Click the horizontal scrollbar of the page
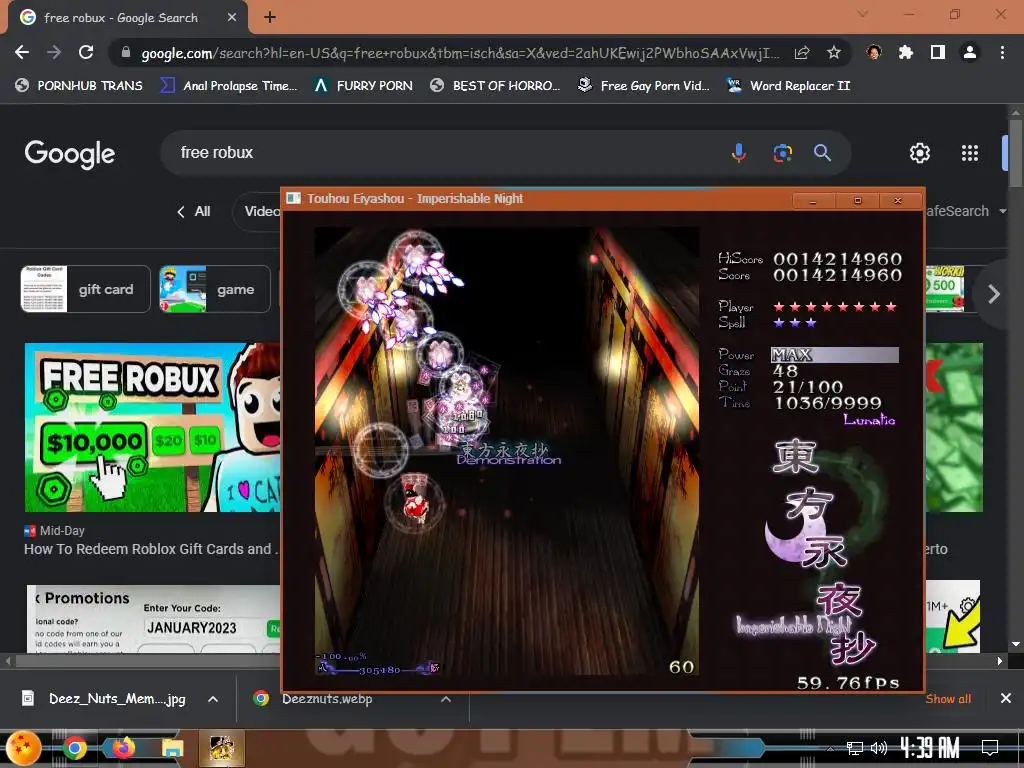Screen dimensions: 1024x768 147,661
